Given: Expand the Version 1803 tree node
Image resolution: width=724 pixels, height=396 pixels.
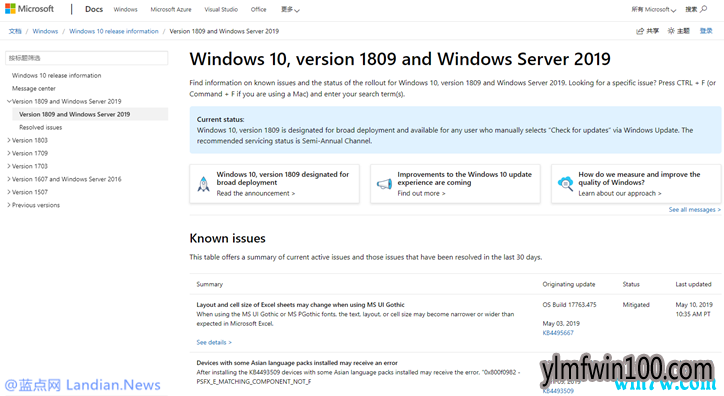Looking at the screenshot, I should click(9, 140).
